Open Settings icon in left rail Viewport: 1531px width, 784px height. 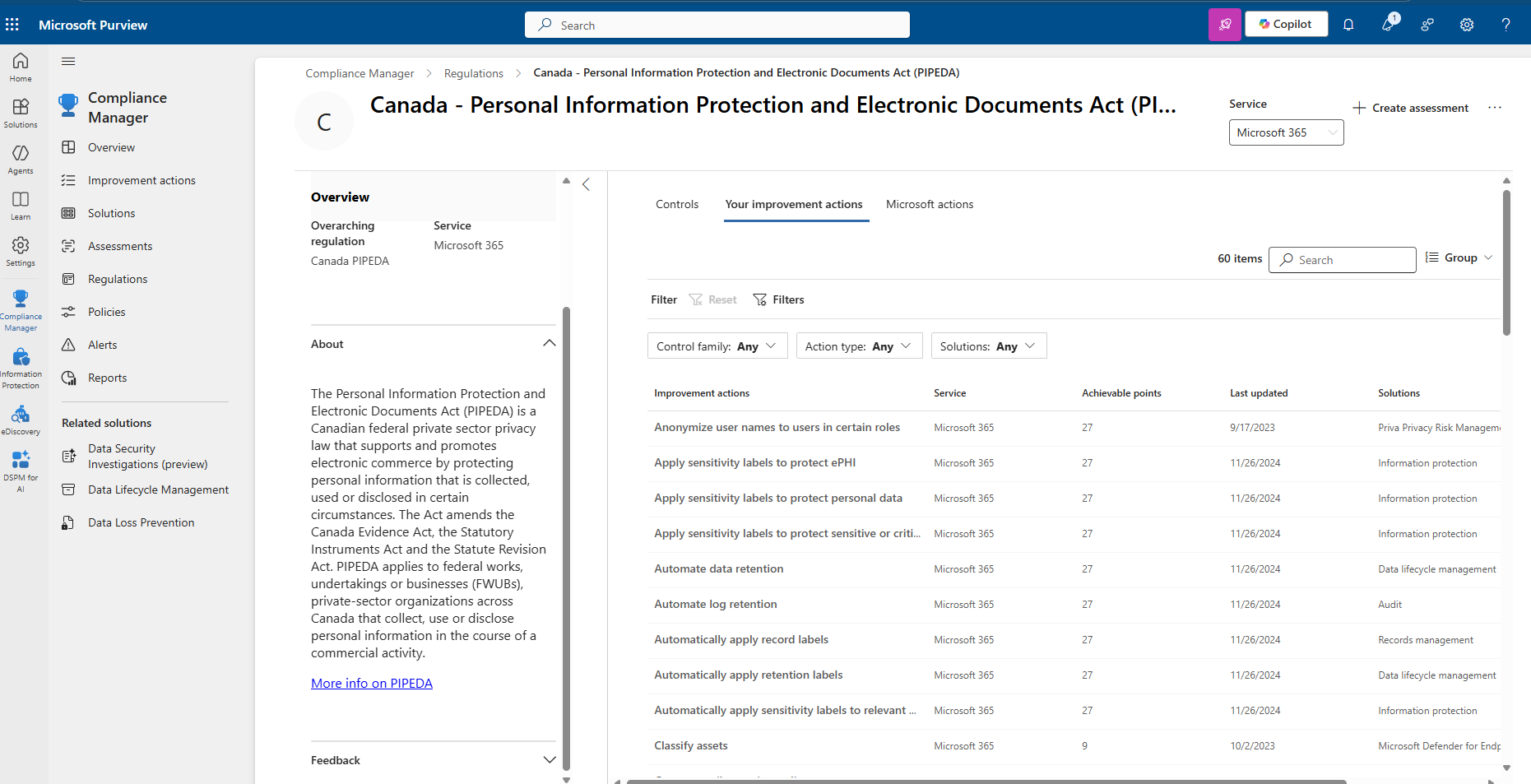[21, 252]
